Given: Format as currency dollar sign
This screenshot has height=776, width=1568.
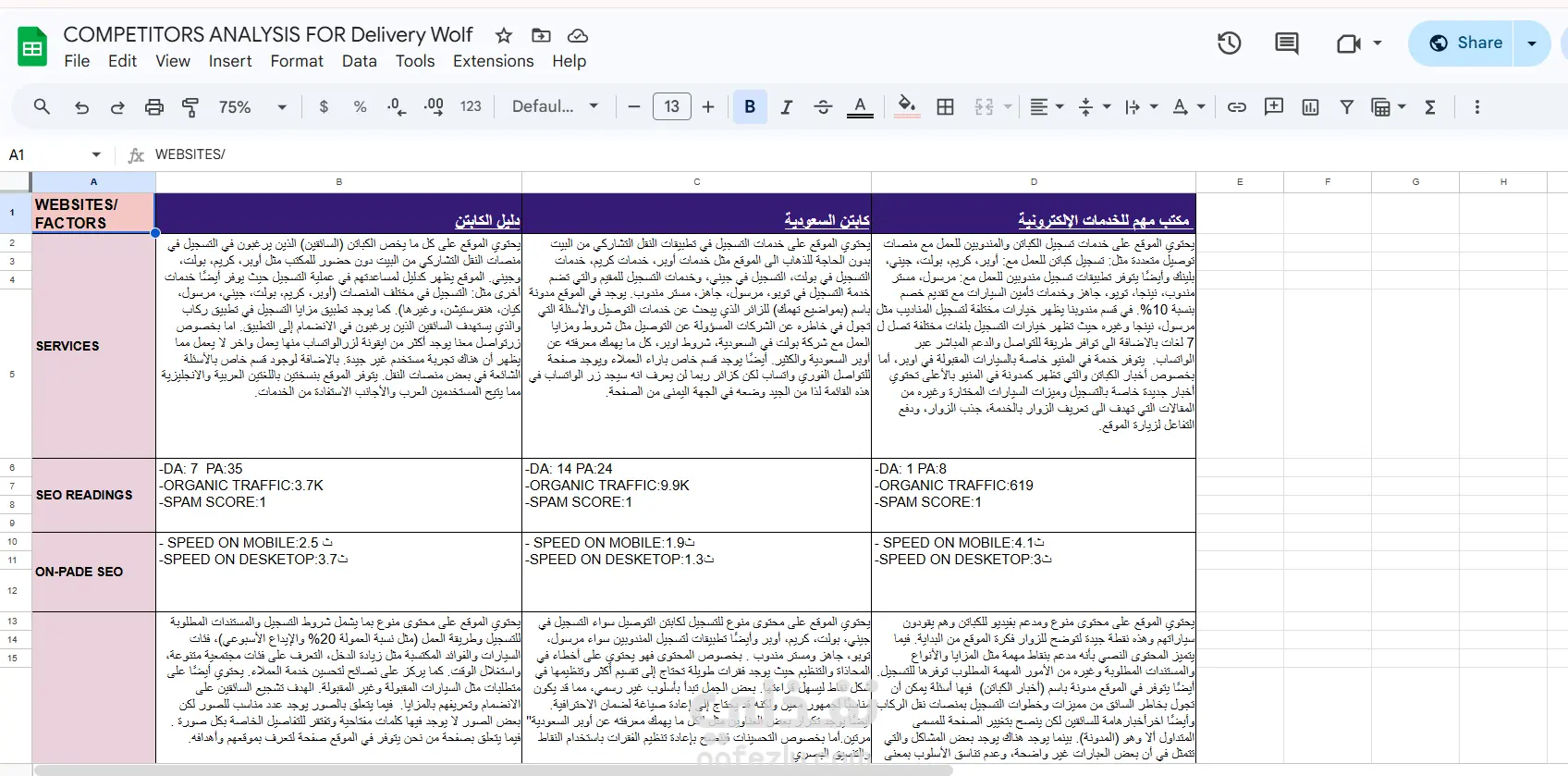Looking at the screenshot, I should (x=324, y=107).
